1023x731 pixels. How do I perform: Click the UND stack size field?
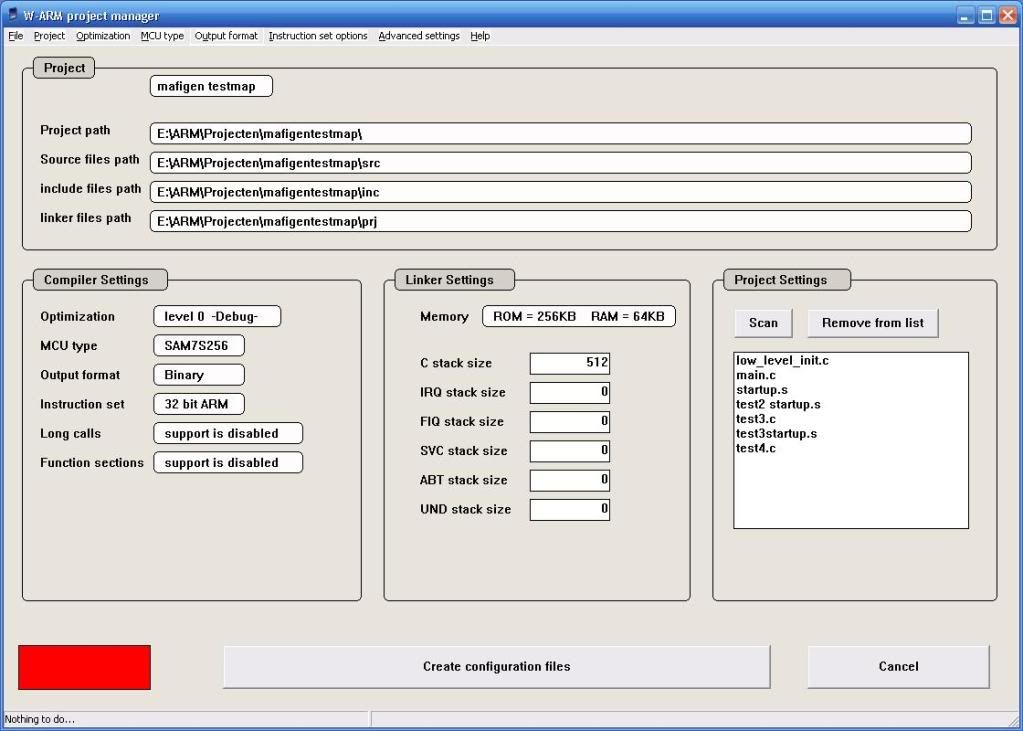click(570, 510)
